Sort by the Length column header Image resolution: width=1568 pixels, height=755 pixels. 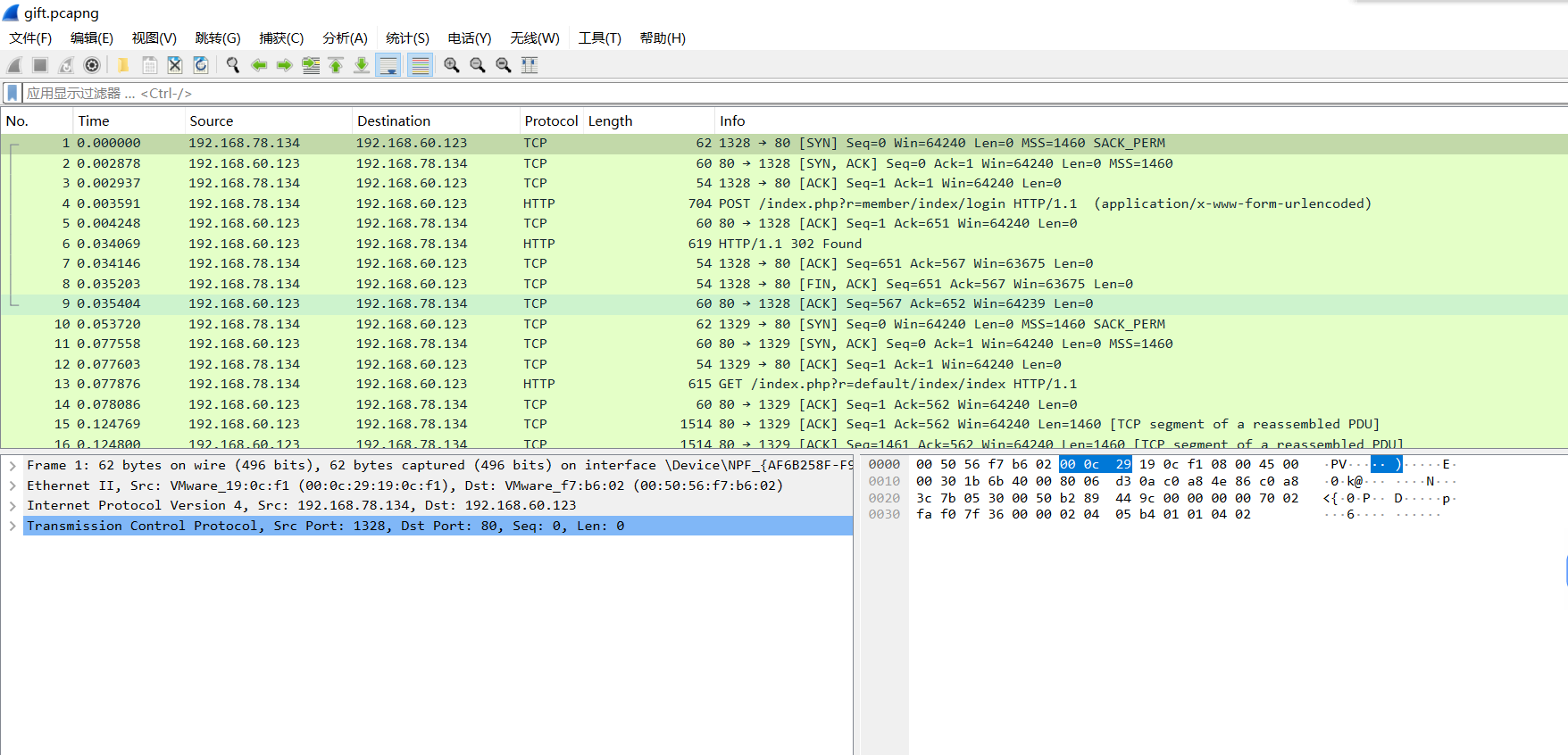649,121
